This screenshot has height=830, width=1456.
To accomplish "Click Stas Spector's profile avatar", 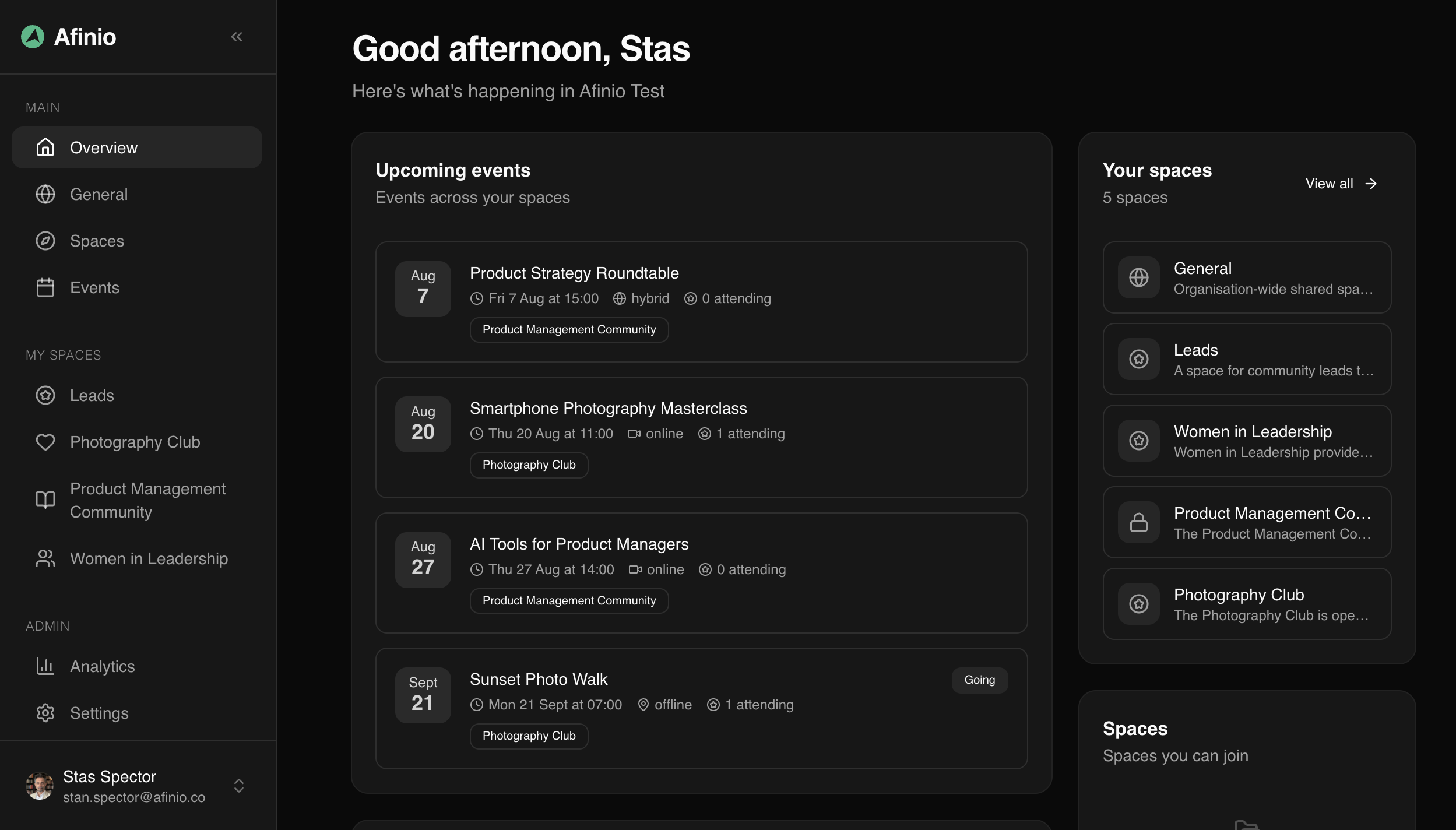I will pyautogui.click(x=40, y=786).
